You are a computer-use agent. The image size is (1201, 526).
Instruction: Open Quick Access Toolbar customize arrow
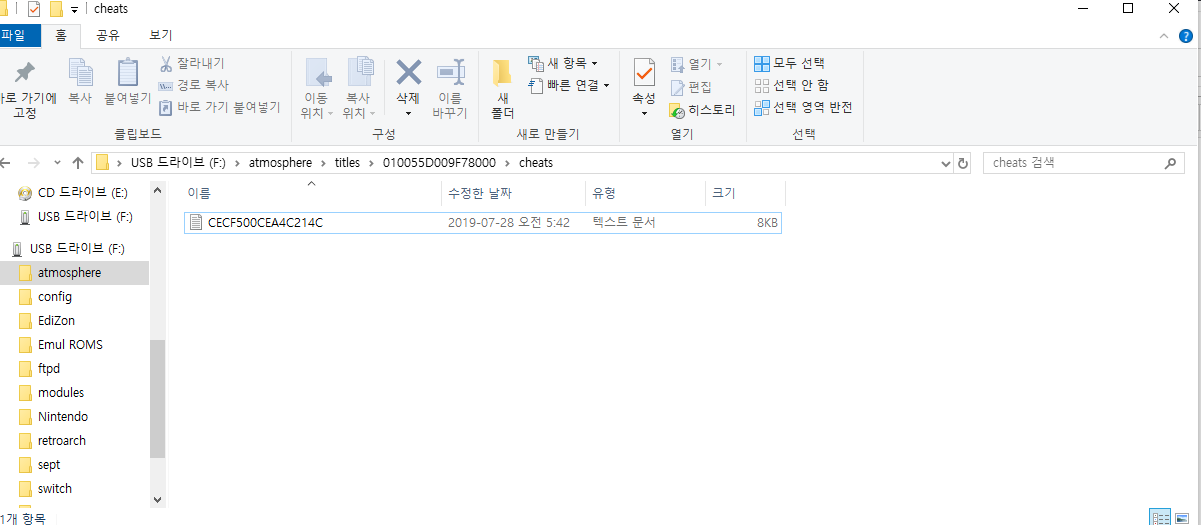tap(75, 9)
